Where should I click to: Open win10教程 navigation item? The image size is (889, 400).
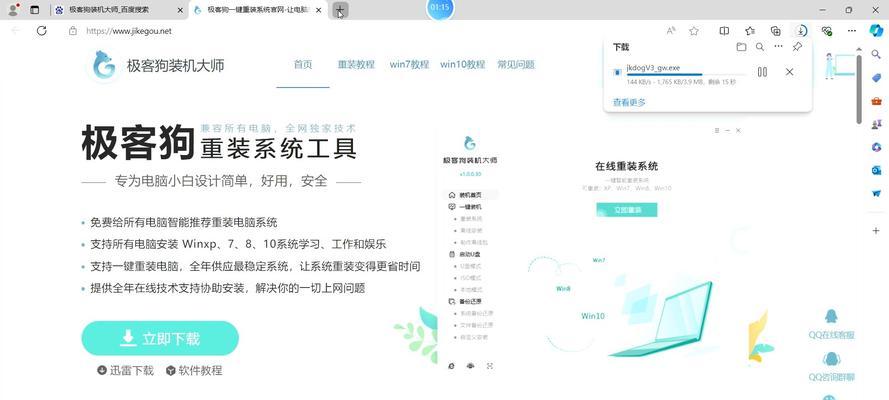tap(463, 65)
